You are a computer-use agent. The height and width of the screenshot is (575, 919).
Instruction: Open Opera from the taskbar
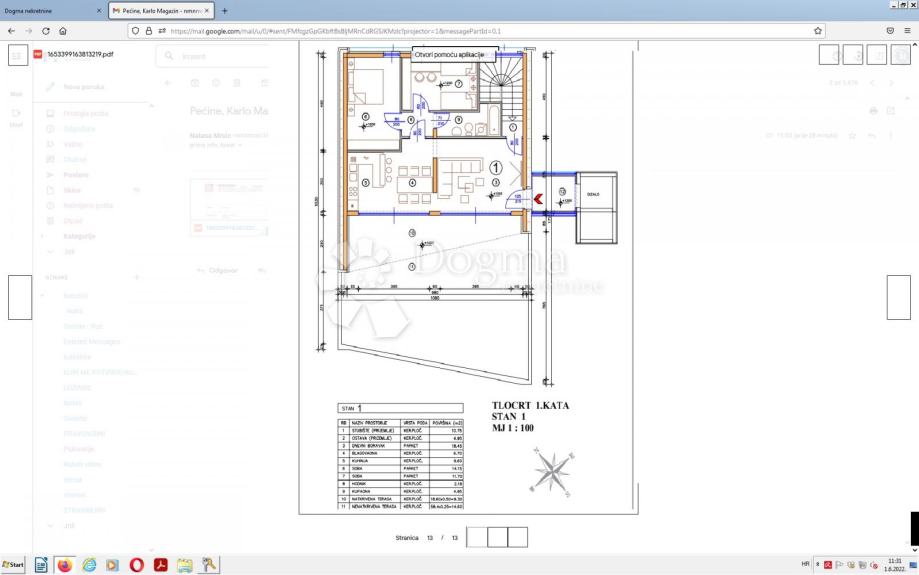click(x=137, y=565)
